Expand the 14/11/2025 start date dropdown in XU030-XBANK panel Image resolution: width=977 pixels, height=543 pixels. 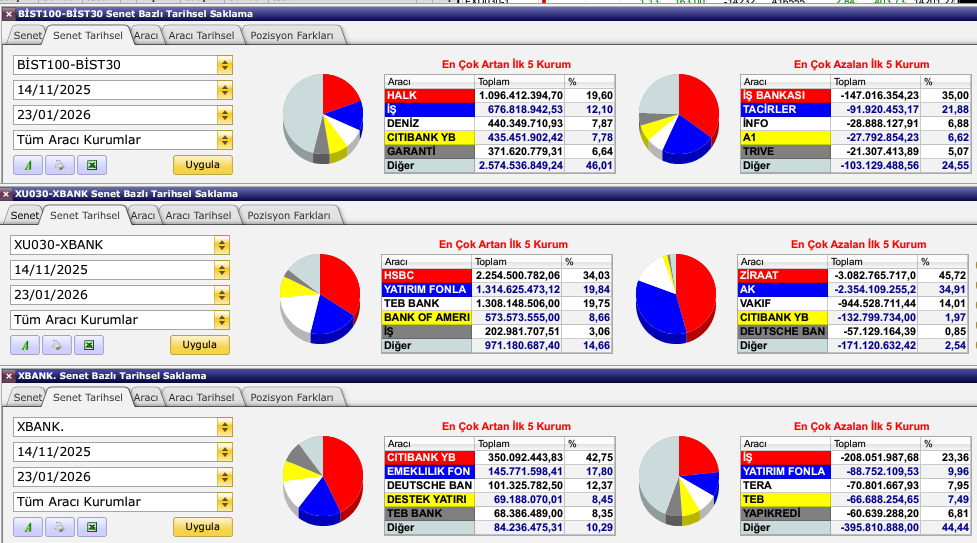222,270
